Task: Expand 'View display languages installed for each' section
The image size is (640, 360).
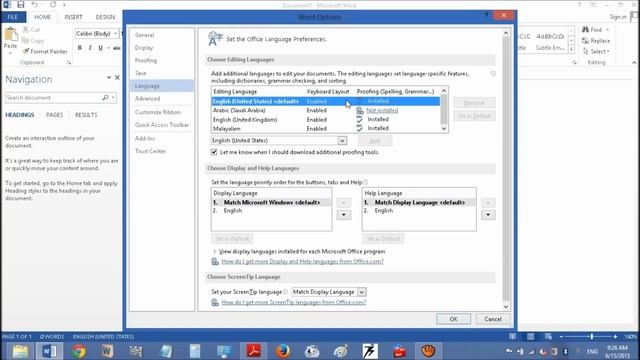Action: pyautogui.click(x=215, y=251)
